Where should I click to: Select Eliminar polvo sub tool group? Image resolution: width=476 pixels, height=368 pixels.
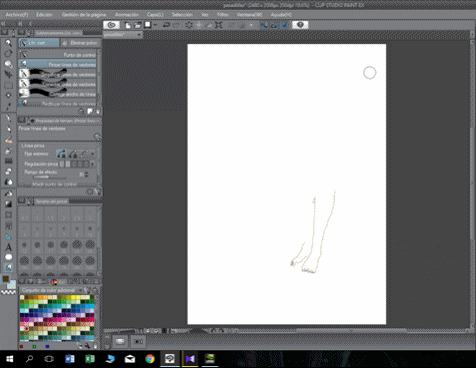click(x=80, y=43)
